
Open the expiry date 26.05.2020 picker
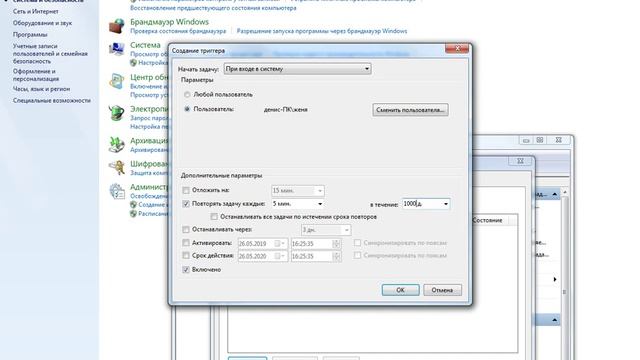pyautogui.click(x=280, y=256)
